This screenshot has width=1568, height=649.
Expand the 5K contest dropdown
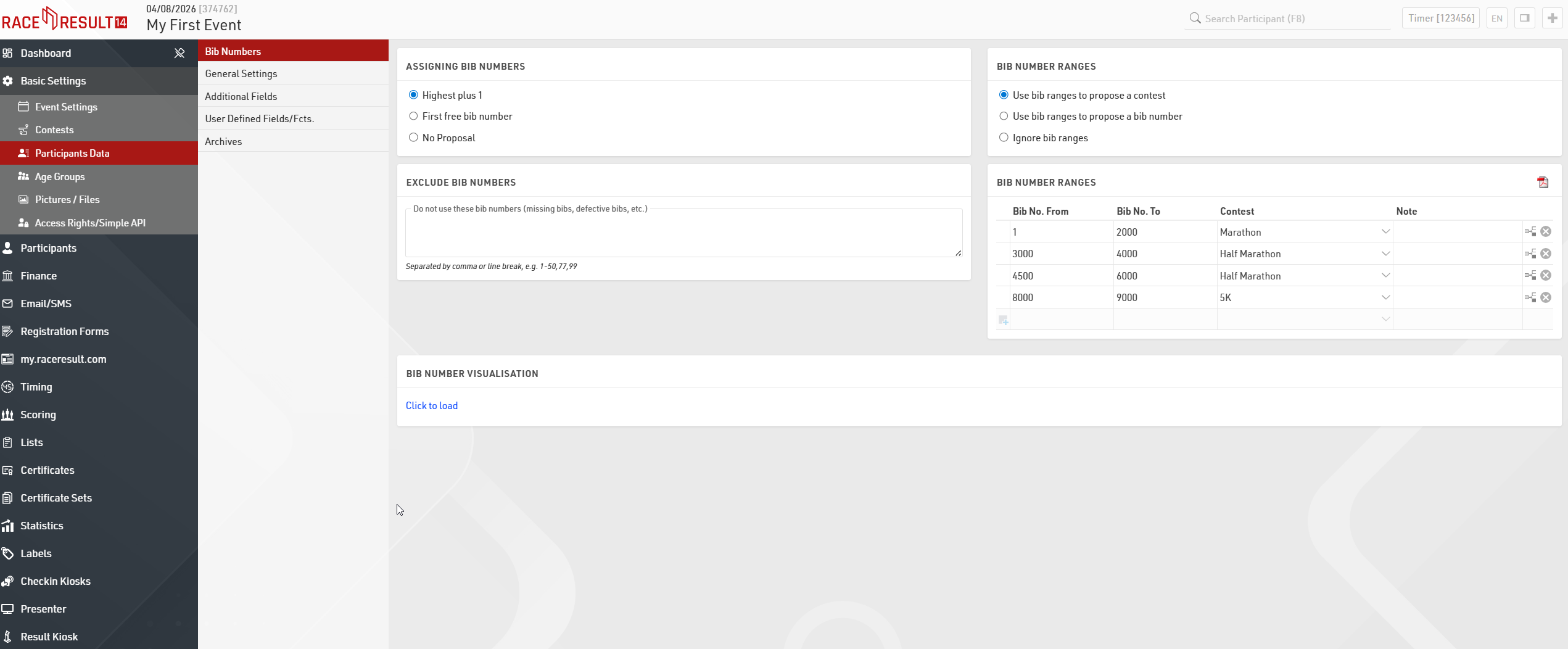click(x=1385, y=297)
